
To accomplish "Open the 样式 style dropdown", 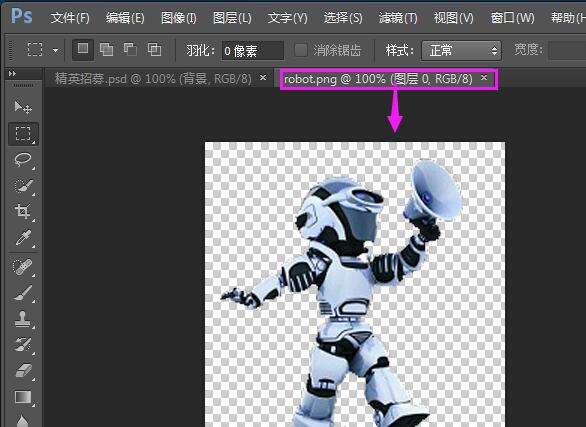I will click(x=461, y=50).
